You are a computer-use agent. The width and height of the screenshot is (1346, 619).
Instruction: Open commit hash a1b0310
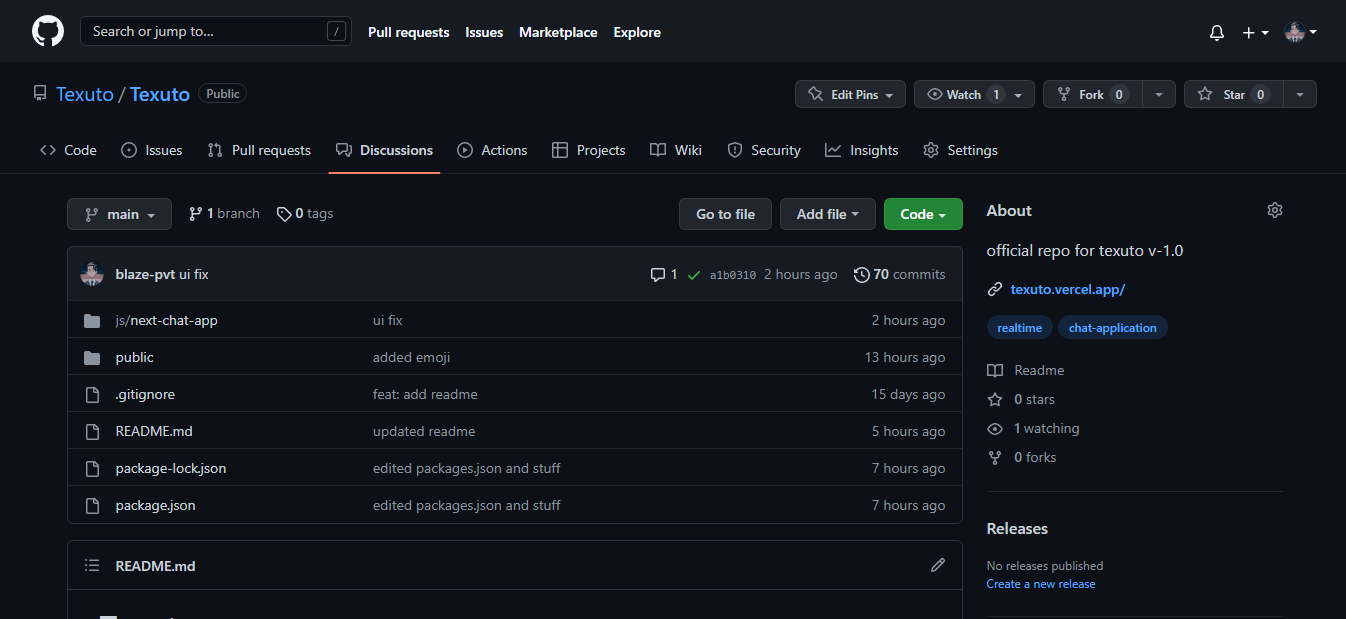click(x=733, y=275)
